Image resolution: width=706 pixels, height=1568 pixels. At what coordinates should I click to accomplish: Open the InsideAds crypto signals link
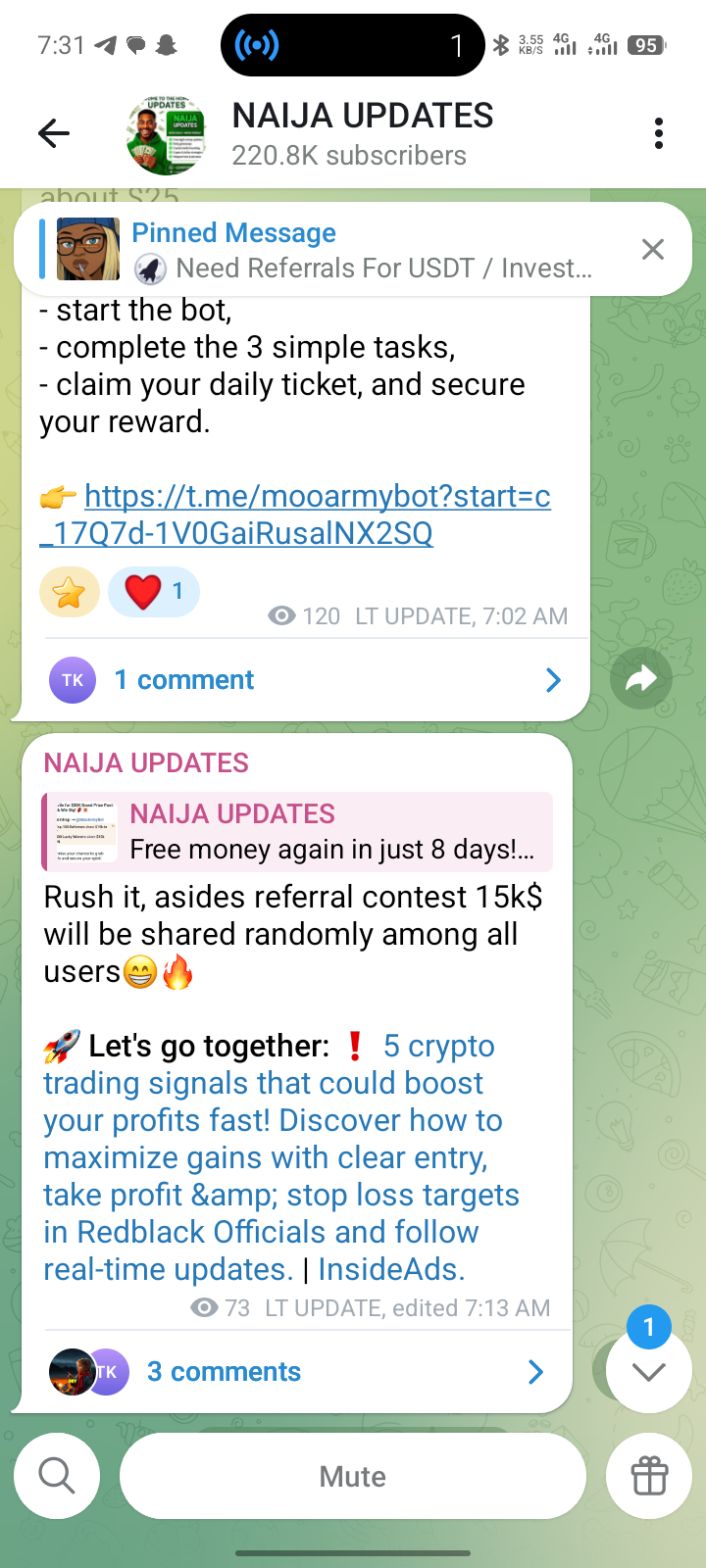[280, 1157]
